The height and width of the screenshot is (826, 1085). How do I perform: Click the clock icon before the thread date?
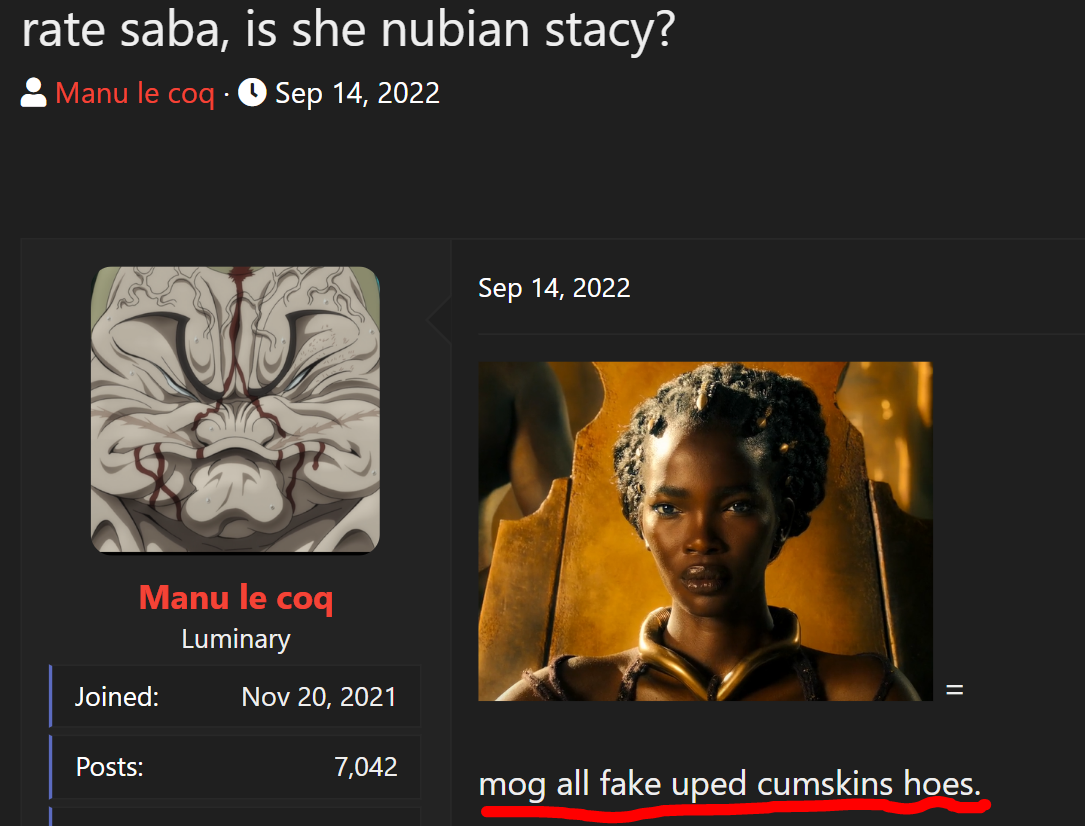tap(253, 93)
